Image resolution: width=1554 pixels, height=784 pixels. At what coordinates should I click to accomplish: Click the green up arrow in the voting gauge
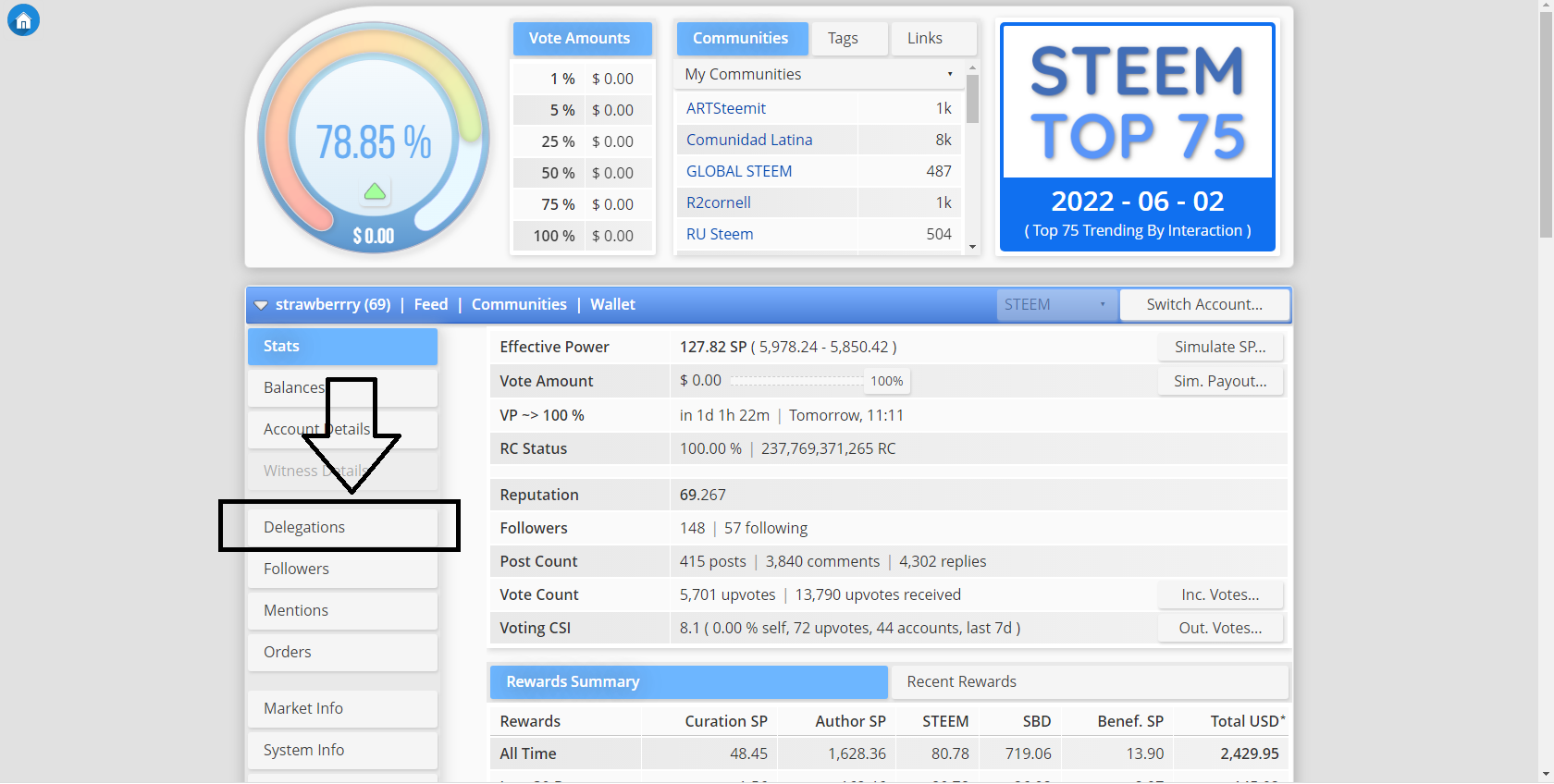tap(375, 191)
